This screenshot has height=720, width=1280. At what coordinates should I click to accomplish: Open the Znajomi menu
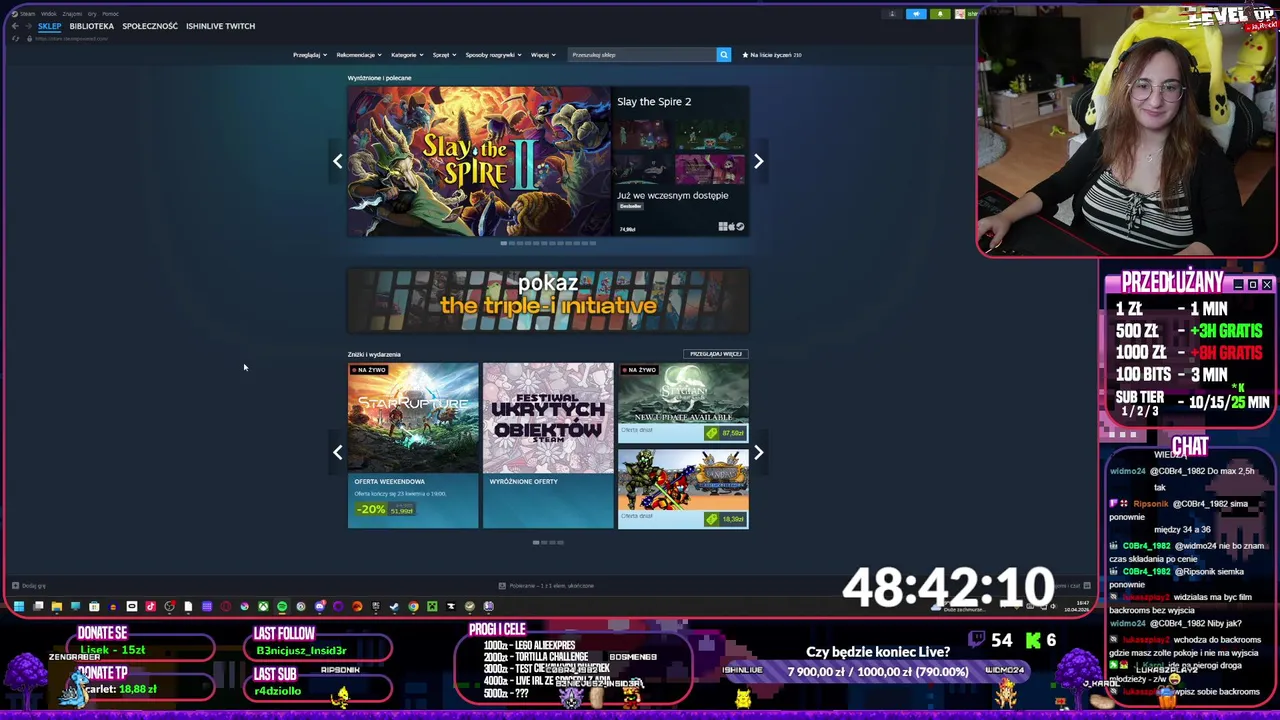[x=72, y=14]
